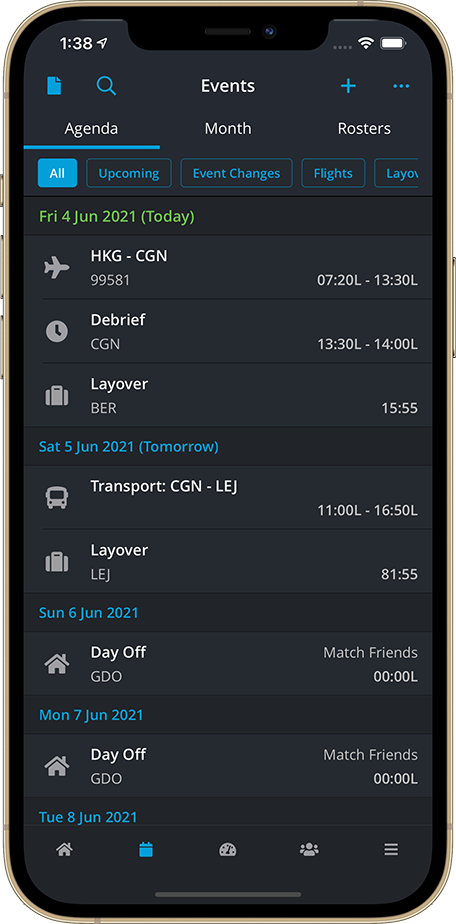Viewport: 456px width, 924px height.
Task: Open the friends group icon
Action: (309, 849)
